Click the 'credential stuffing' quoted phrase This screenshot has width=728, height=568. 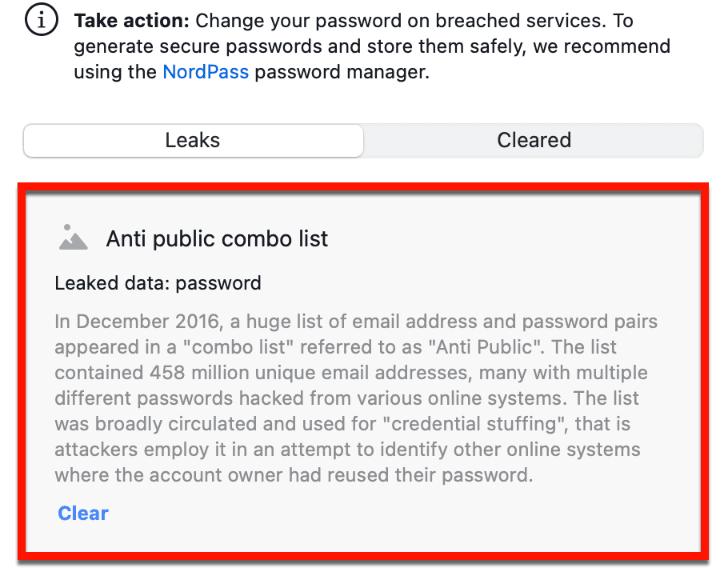point(475,424)
